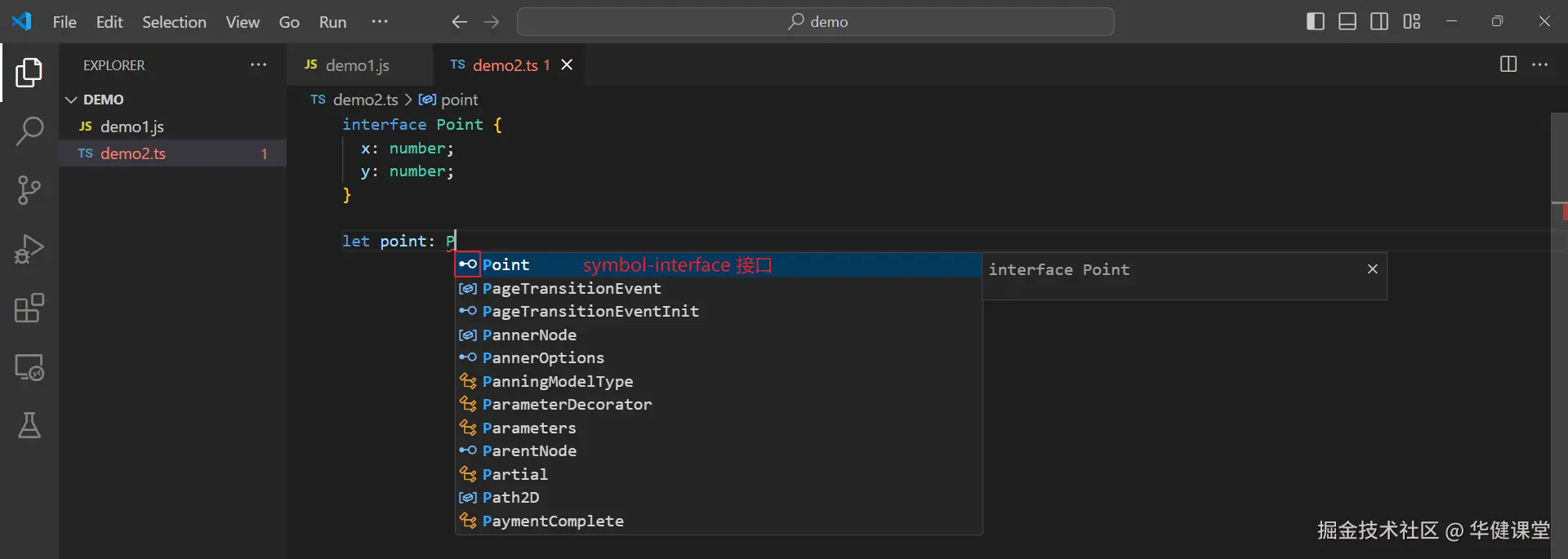Screen dimensions: 1568x559
Task: Open the Remote Explorer view
Action: coord(29,367)
